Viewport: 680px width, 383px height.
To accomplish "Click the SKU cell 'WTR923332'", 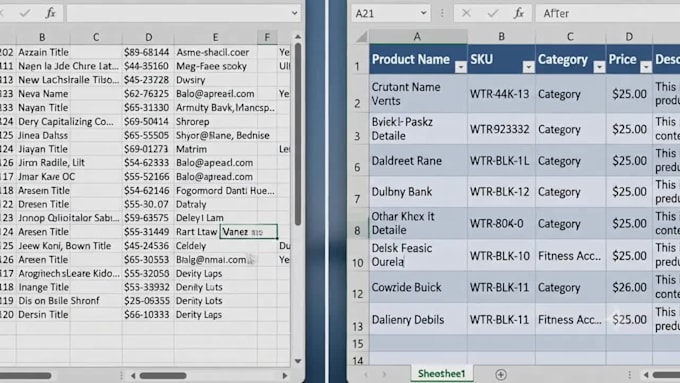I will (x=501, y=129).
